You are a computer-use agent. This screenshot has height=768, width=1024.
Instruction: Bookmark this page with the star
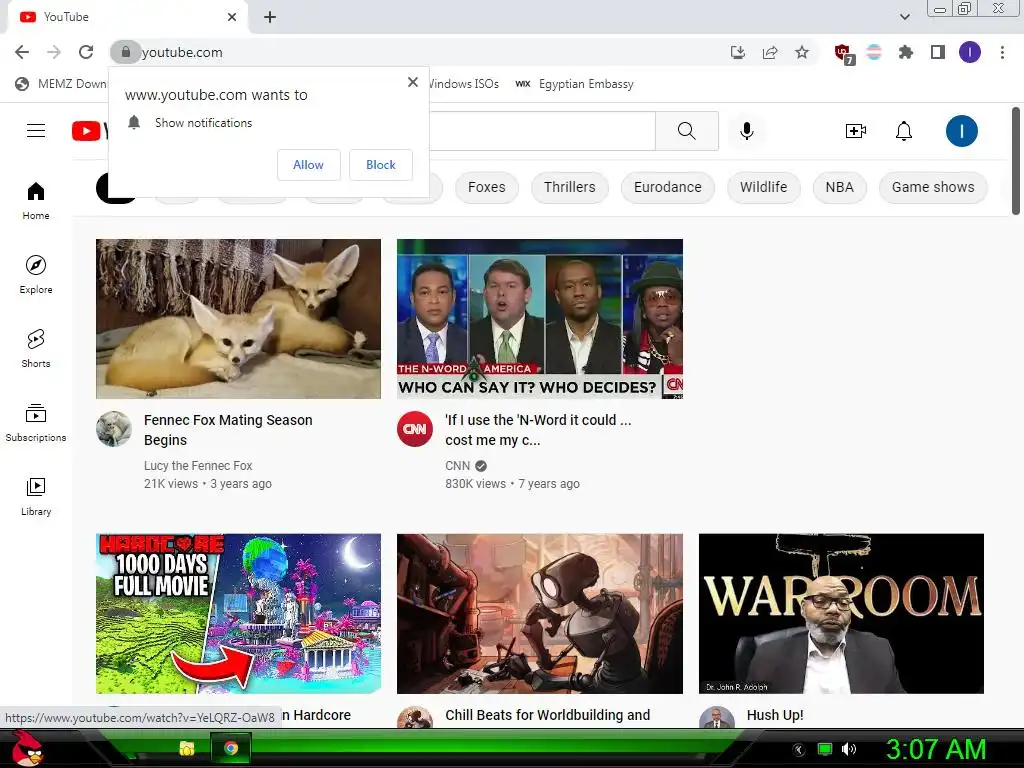pyautogui.click(x=802, y=52)
